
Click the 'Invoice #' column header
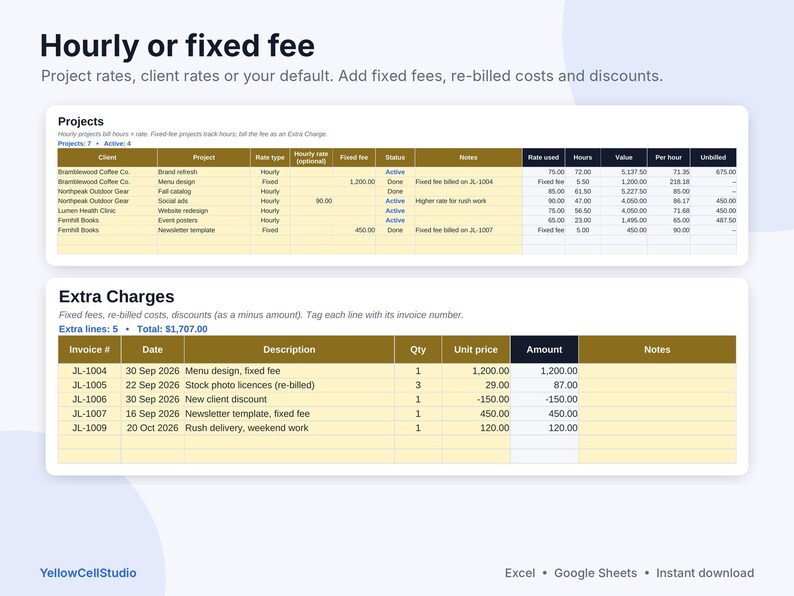(89, 349)
